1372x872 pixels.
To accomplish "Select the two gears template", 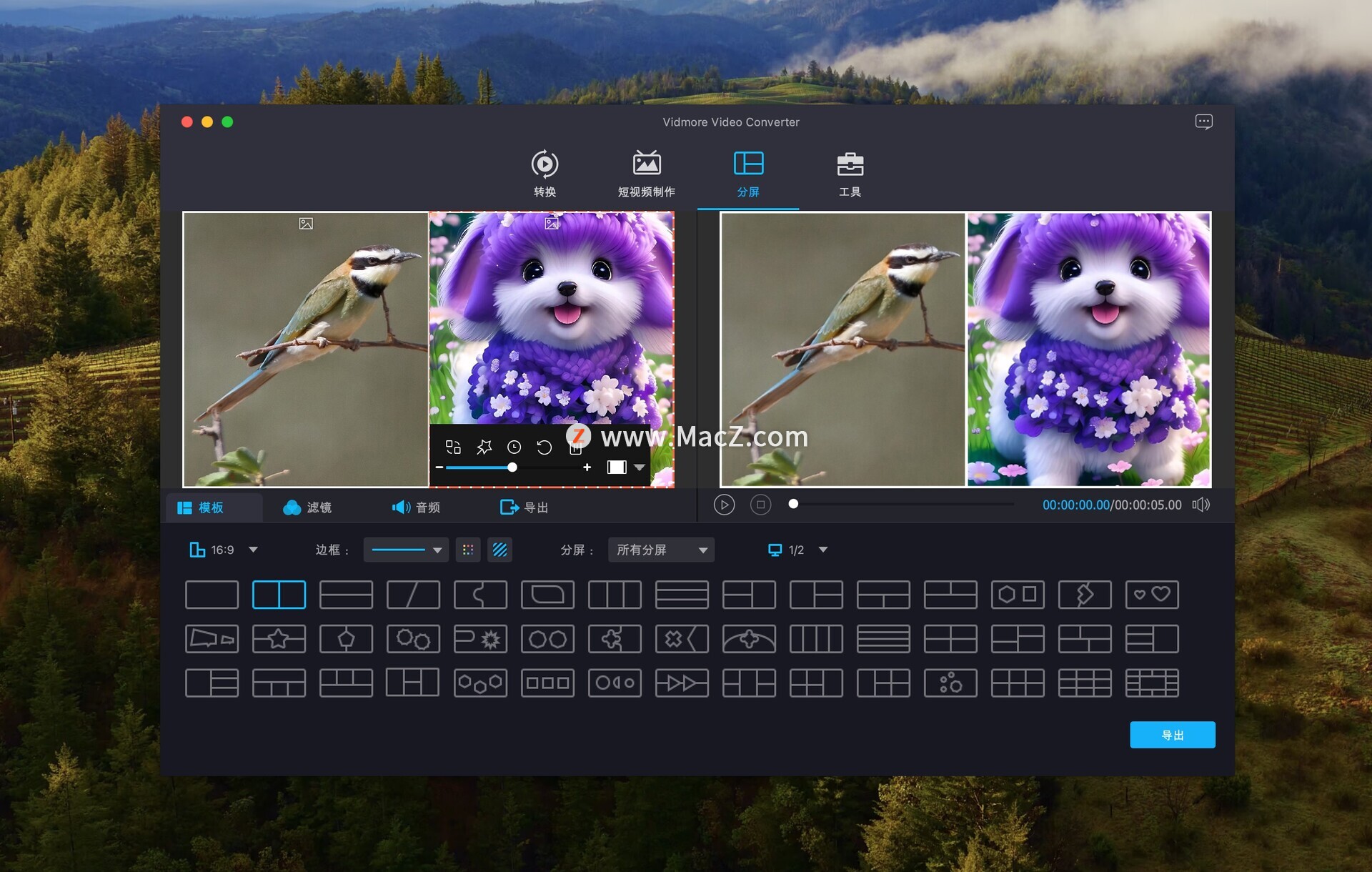I will tap(413, 639).
